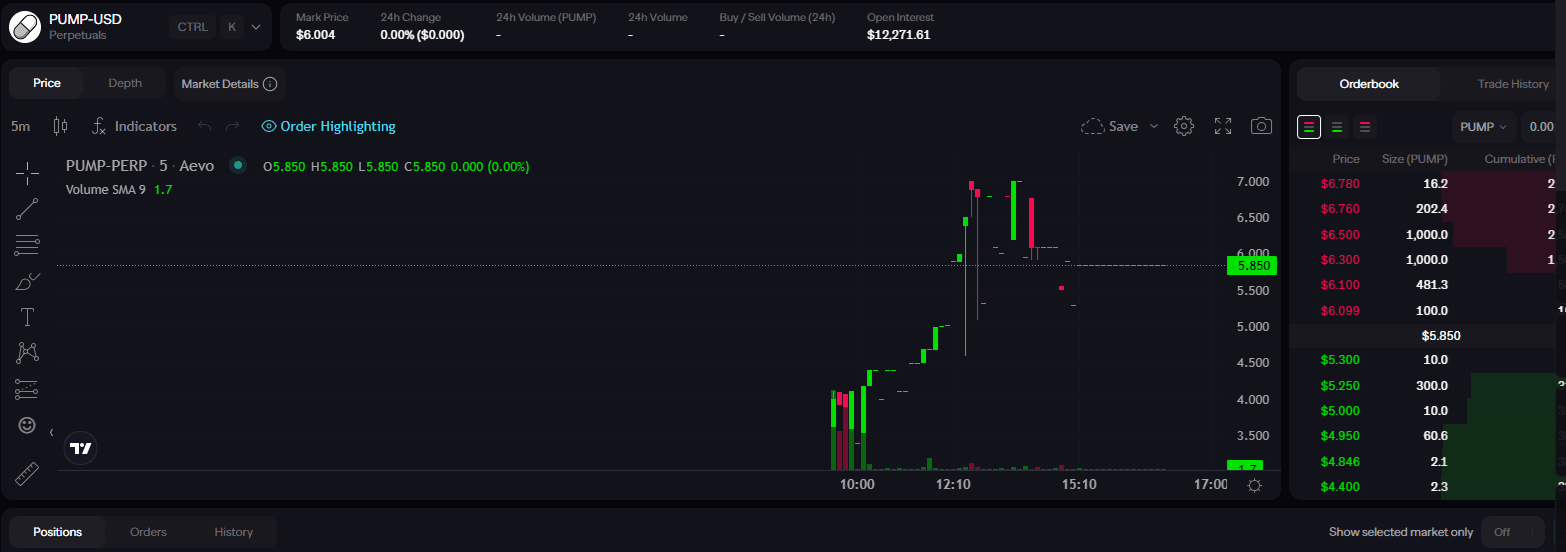Select the crosshair cursor tool
The height and width of the screenshot is (552, 1566).
coord(28,173)
